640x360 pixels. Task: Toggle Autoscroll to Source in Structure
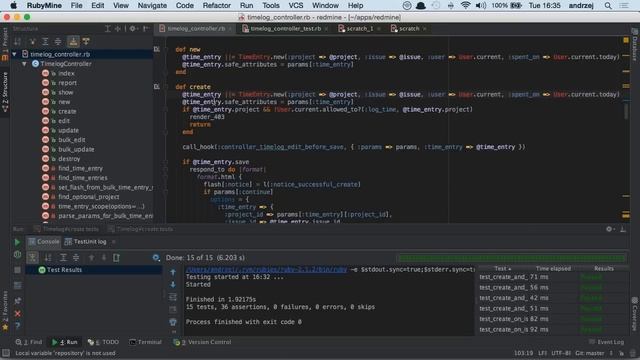tap(73, 41)
